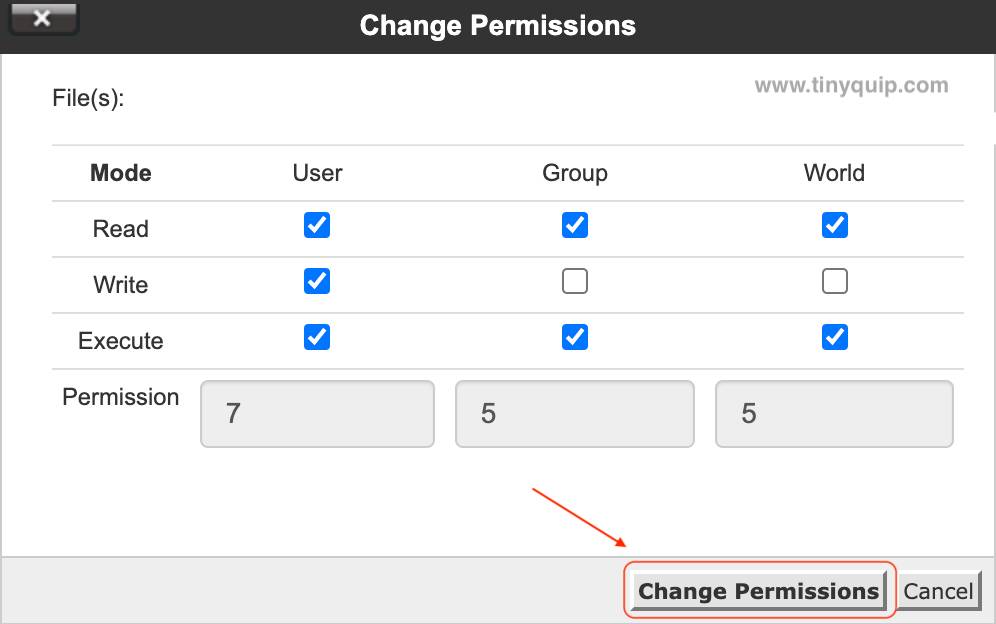Viewport: 996px width, 624px height.
Task: Enable Group Write permission
Action: tap(575, 282)
